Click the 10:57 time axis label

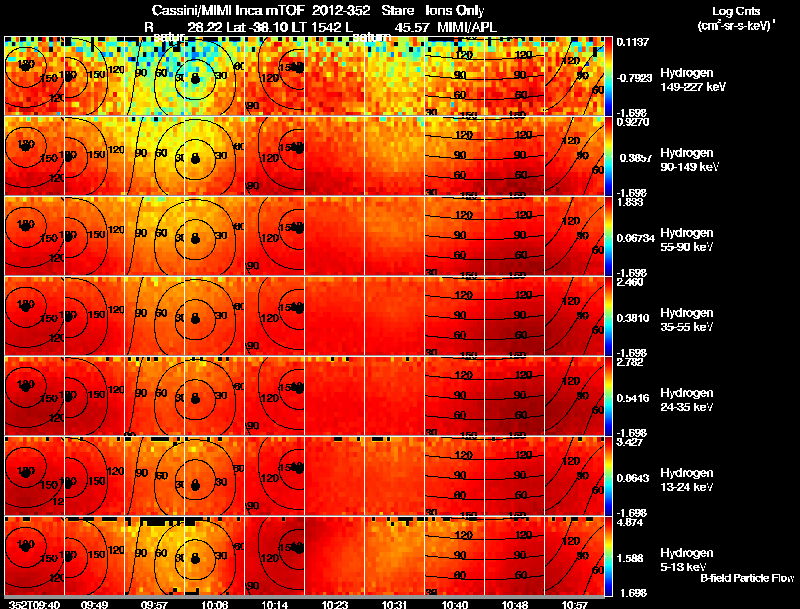575,604
